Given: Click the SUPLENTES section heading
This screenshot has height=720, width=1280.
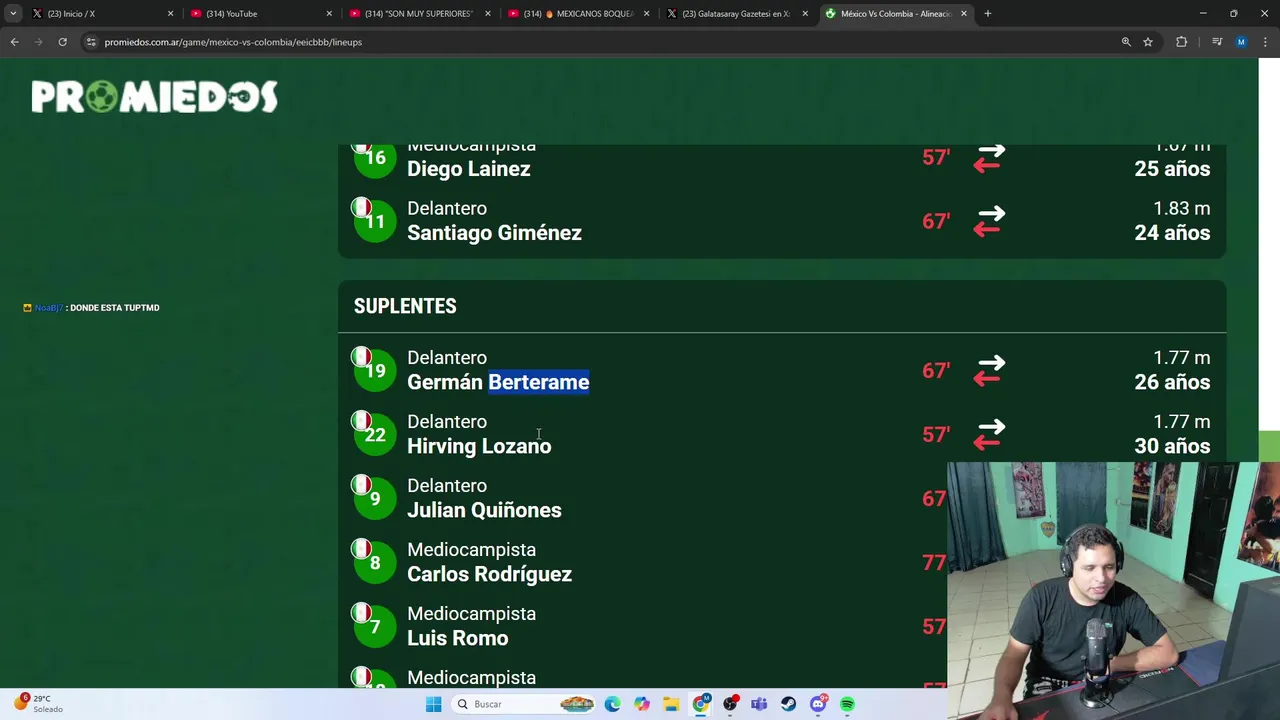Looking at the screenshot, I should 405,306.
